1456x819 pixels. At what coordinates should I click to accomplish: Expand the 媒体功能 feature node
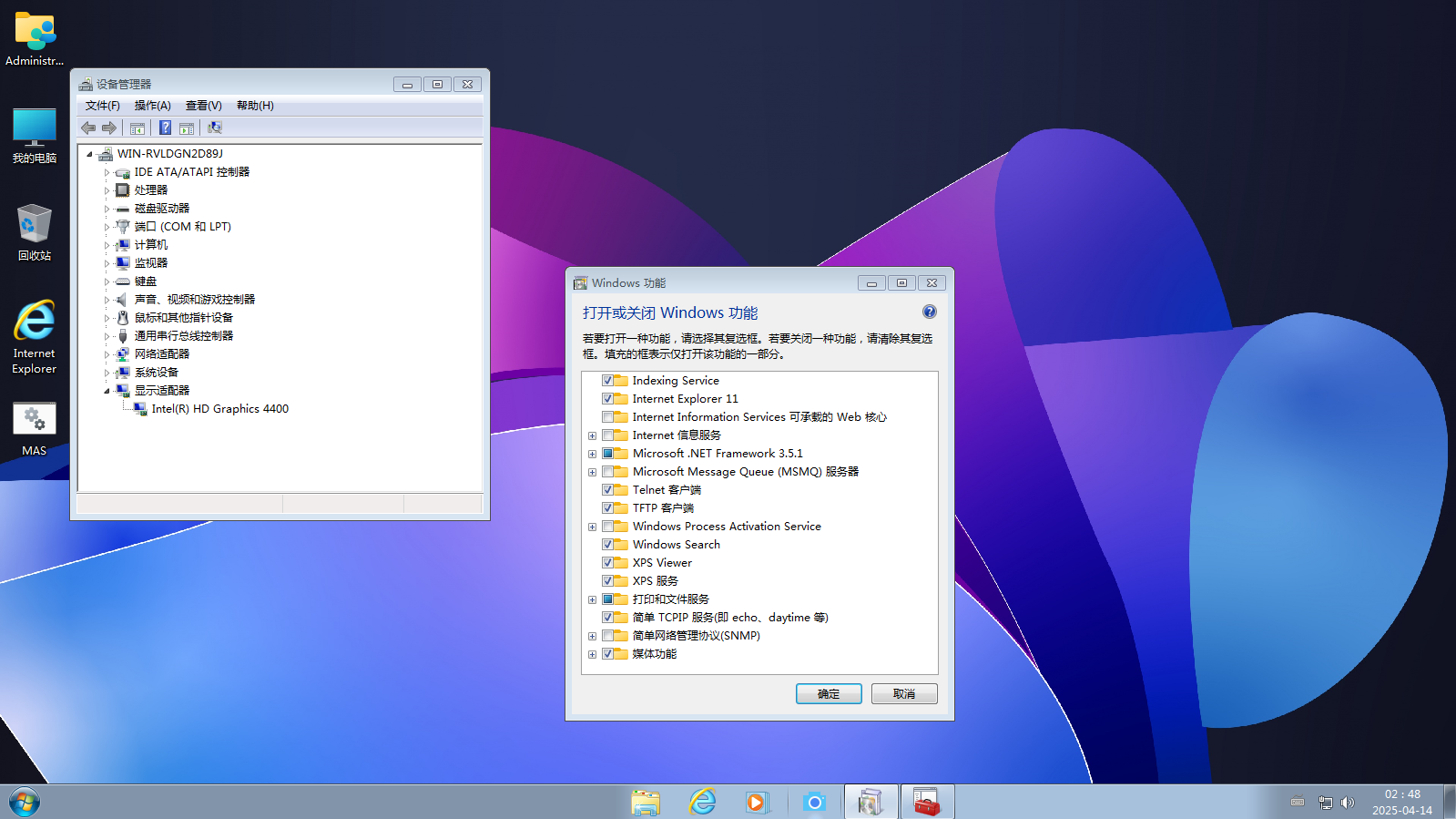[592, 654]
